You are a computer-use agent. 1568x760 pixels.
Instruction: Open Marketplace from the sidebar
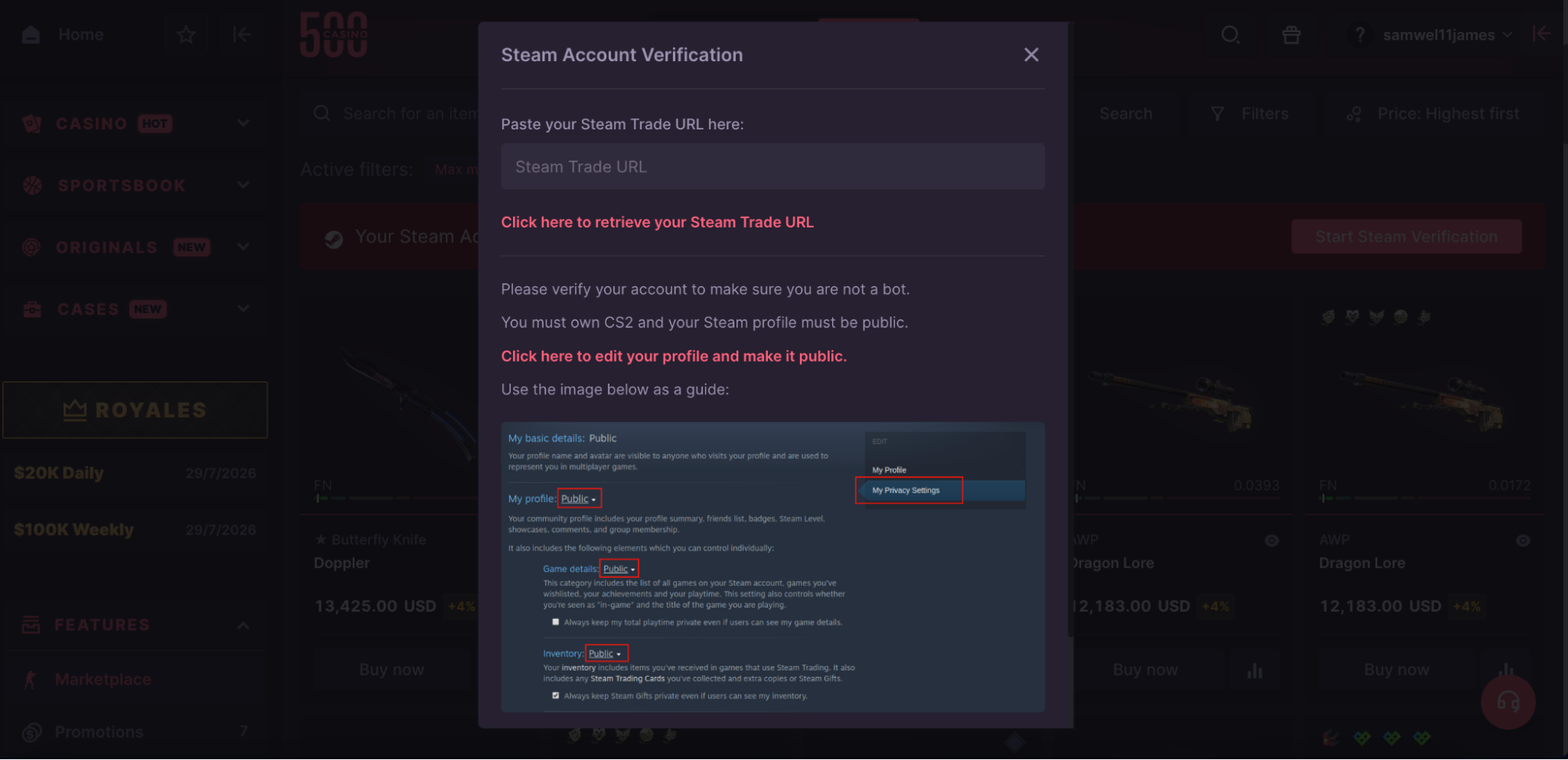[x=103, y=679]
